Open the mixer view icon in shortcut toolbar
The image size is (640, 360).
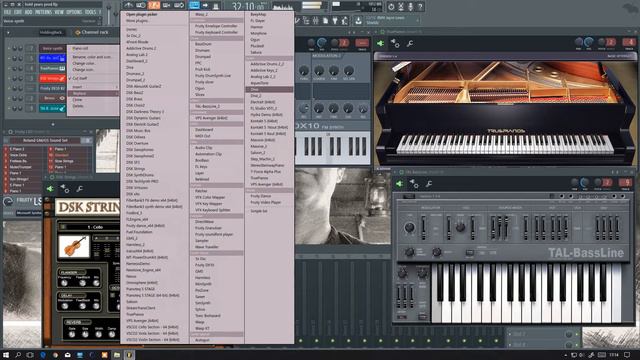click(316, 20)
